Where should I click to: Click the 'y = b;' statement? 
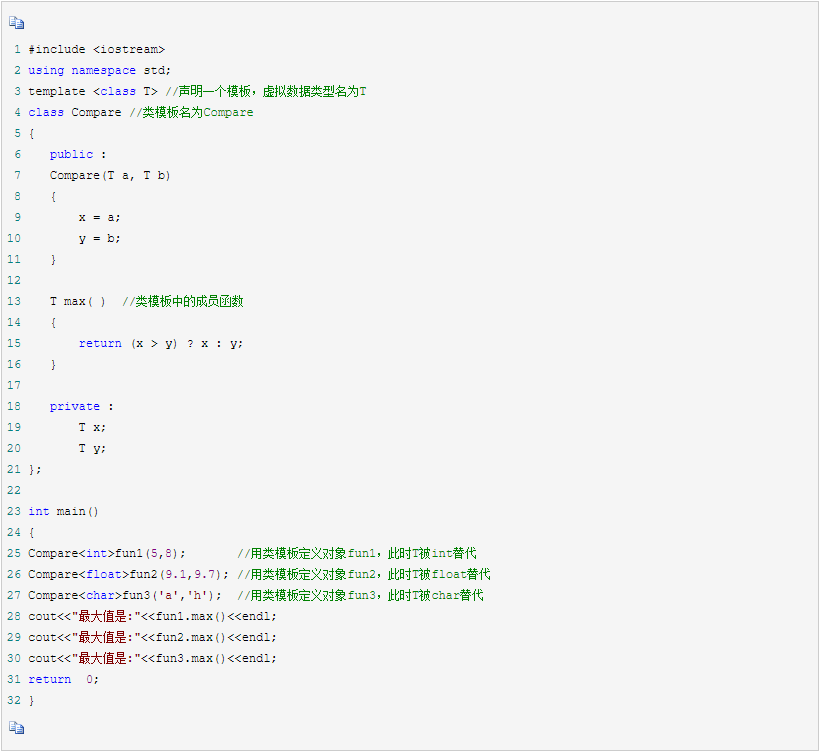99,238
